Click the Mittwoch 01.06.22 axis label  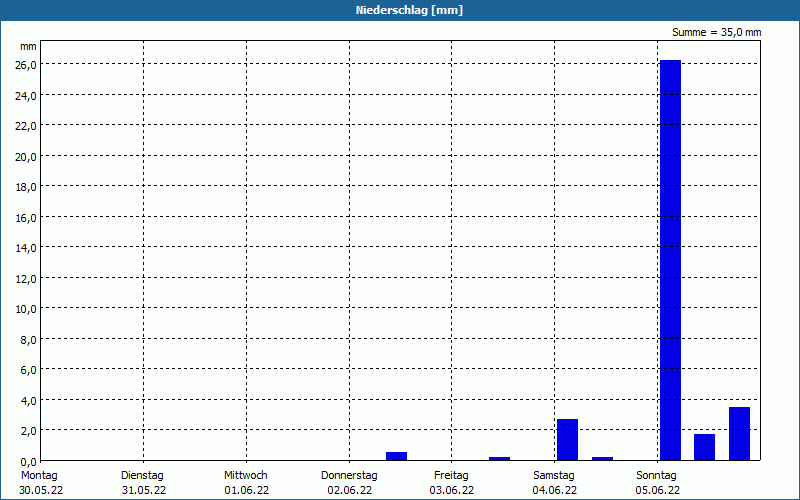click(x=246, y=483)
